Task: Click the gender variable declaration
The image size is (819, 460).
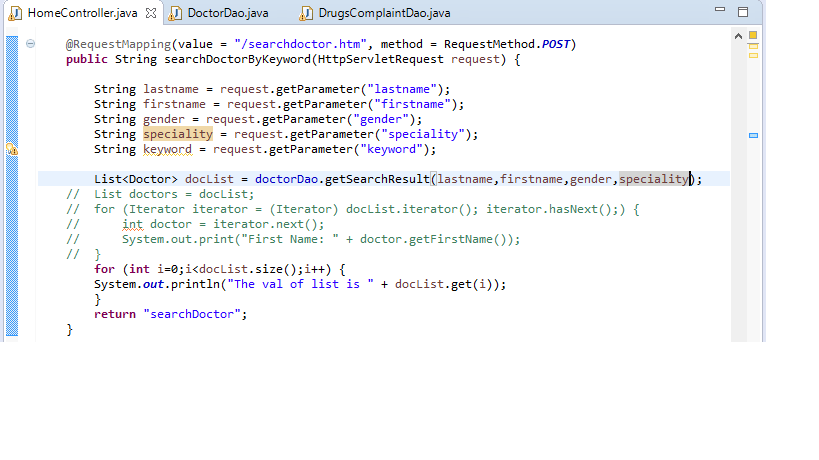Action: [x=164, y=120]
